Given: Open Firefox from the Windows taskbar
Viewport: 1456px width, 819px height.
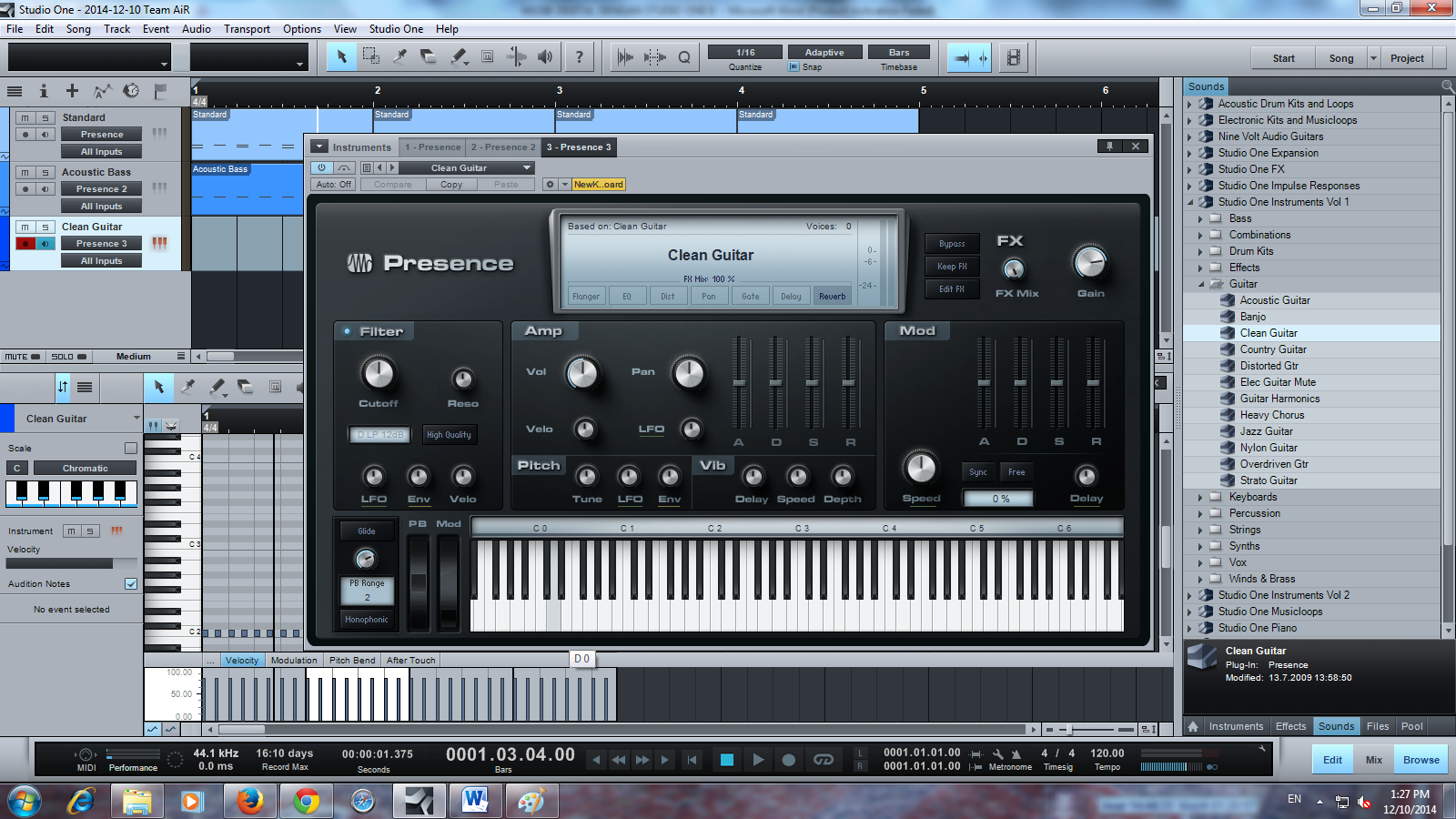Looking at the screenshot, I should click(249, 801).
